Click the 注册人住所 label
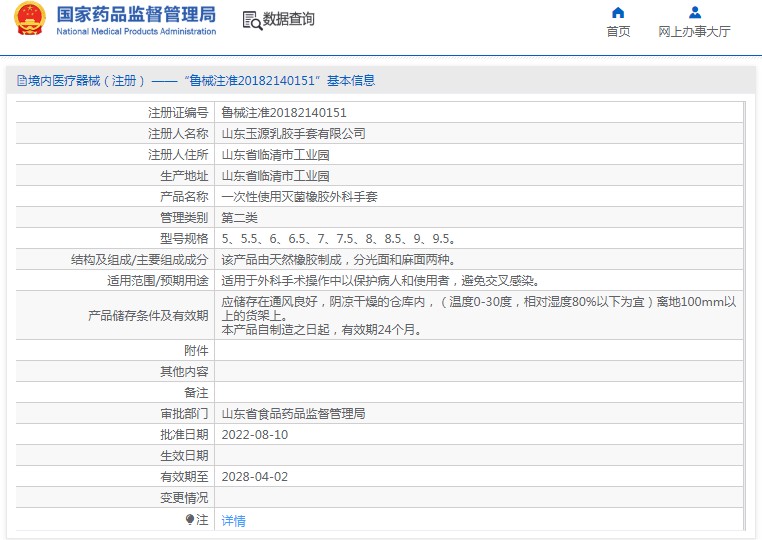The image size is (762, 540). point(178,155)
